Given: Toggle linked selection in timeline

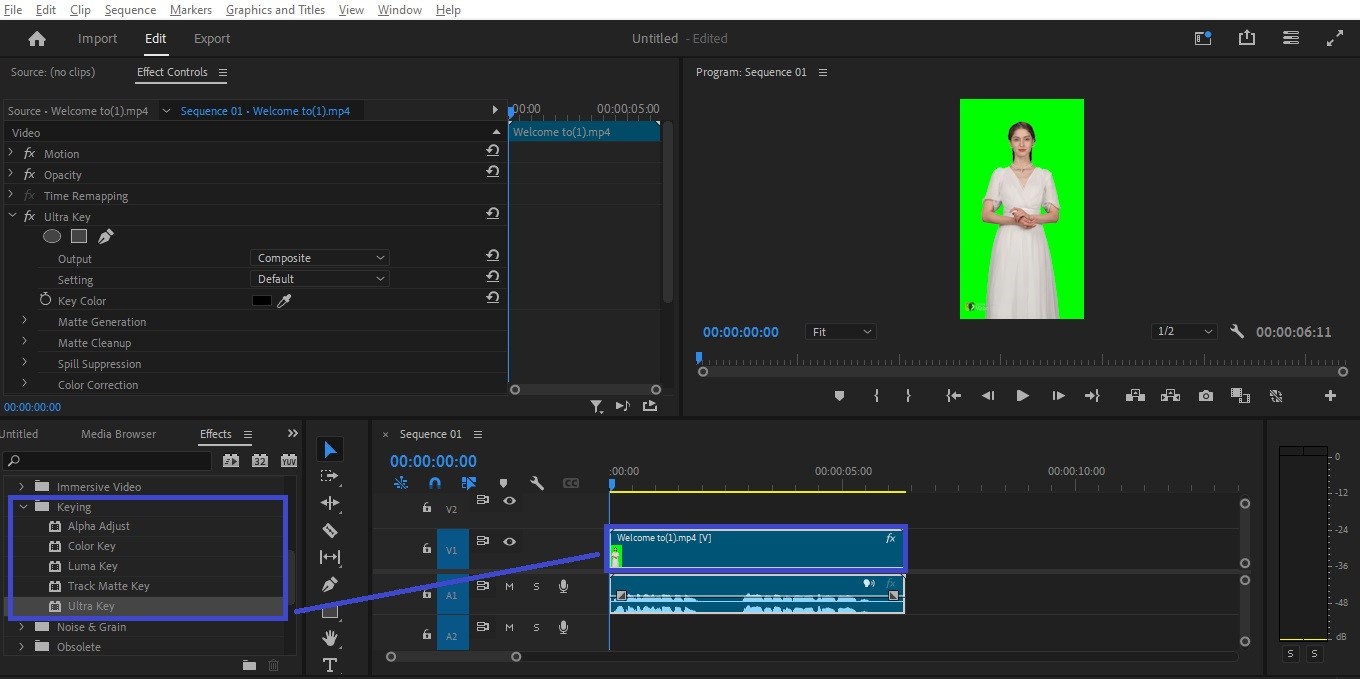Looking at the screenshot, I should click(x=469, y=483).
